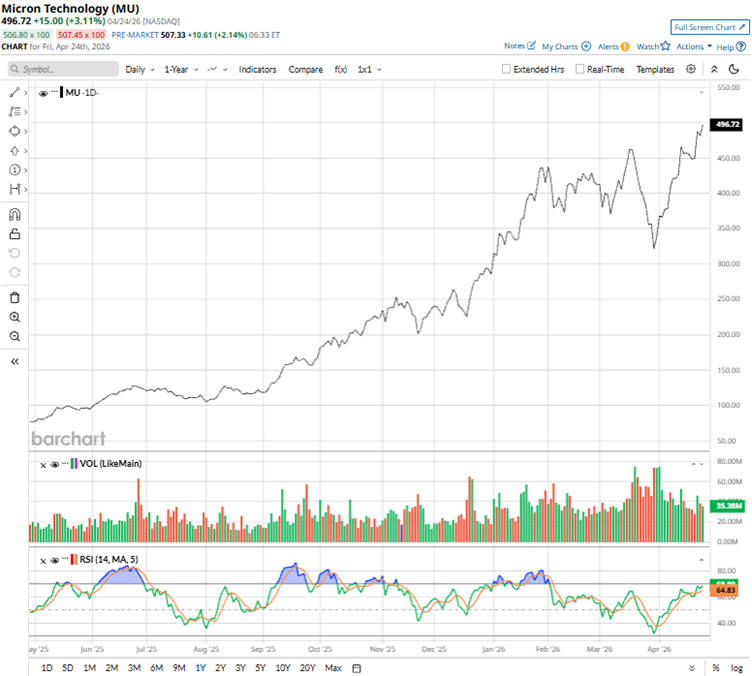Select the Fibonacci retracement tool
Screen dimensions: 752x676
tap(14, 112)
